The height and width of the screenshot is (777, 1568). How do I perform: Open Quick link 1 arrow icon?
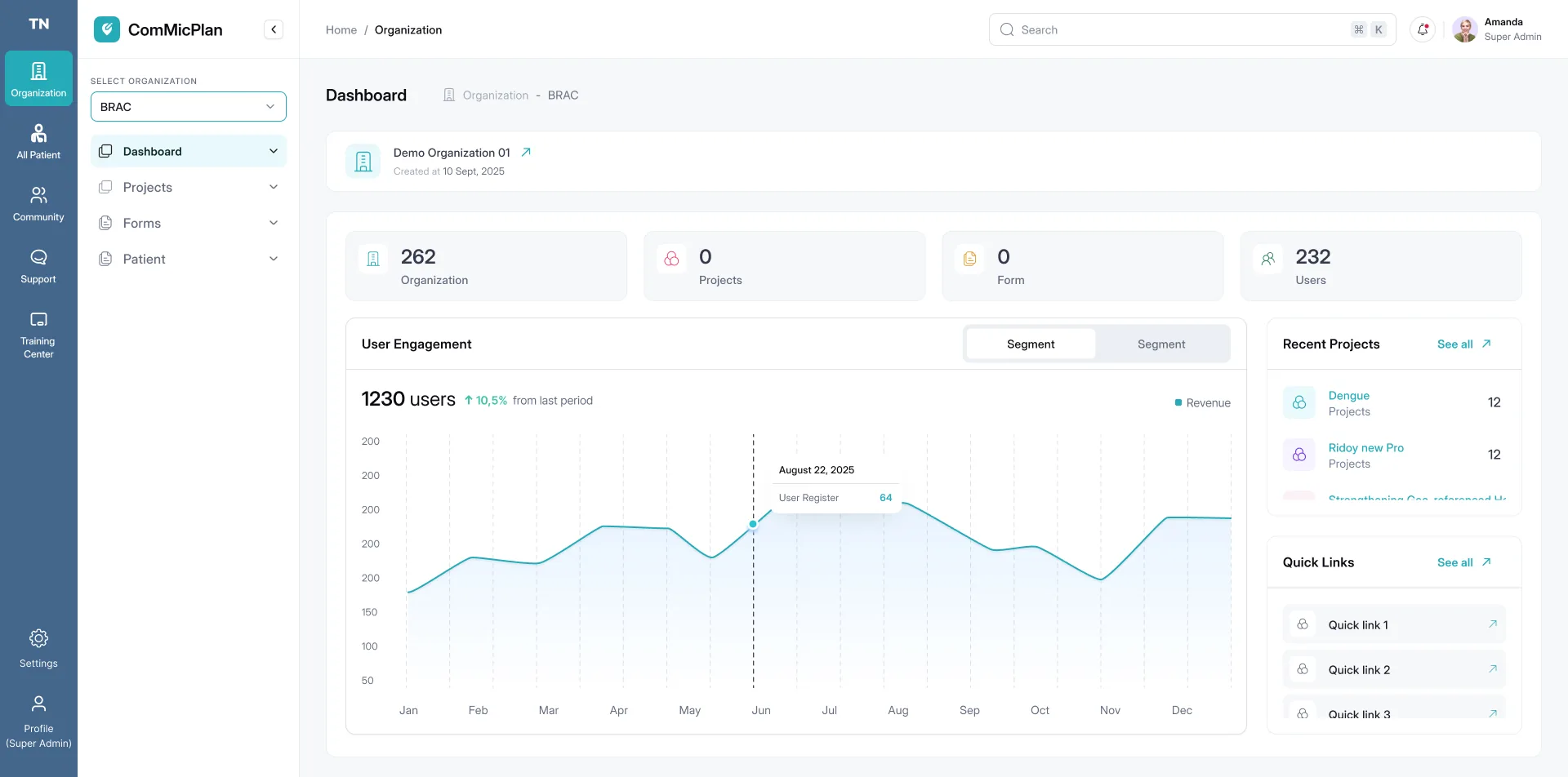[1493, 624]
